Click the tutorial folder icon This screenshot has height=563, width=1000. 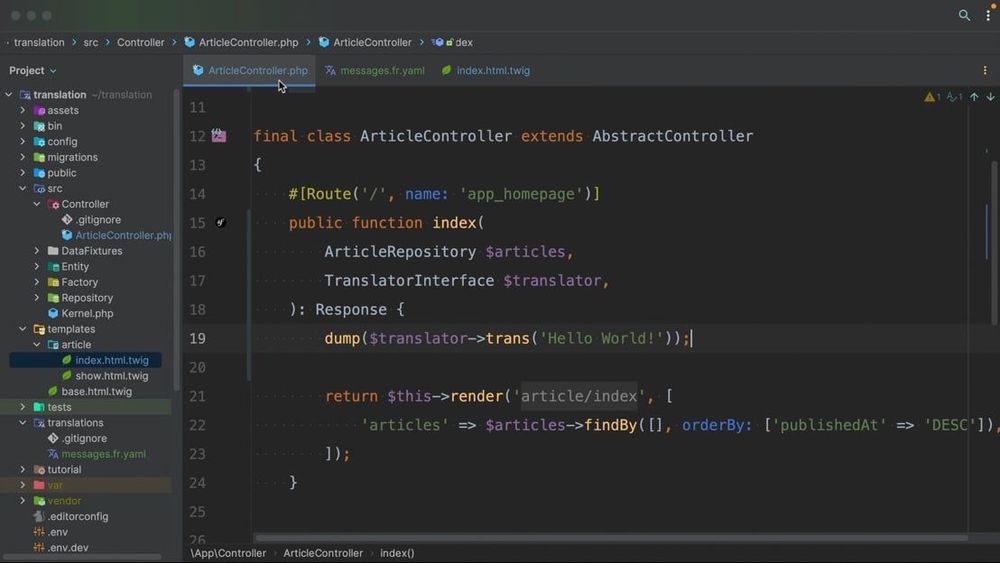click(x=39, y=469)
